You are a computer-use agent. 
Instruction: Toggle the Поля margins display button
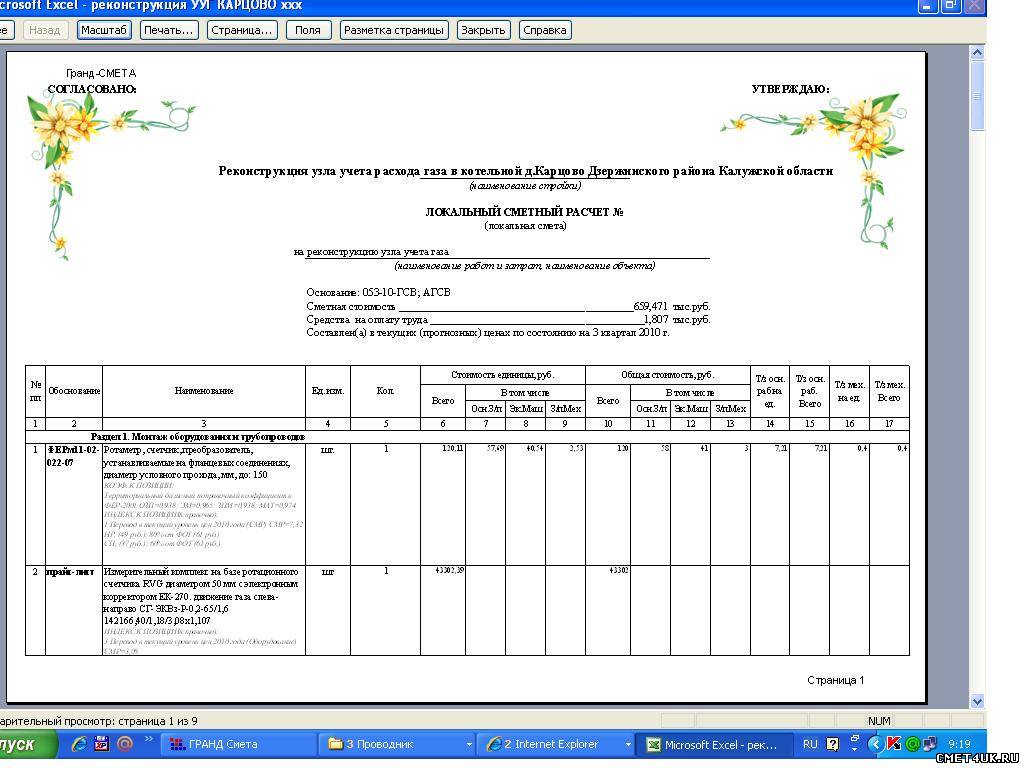308,30
